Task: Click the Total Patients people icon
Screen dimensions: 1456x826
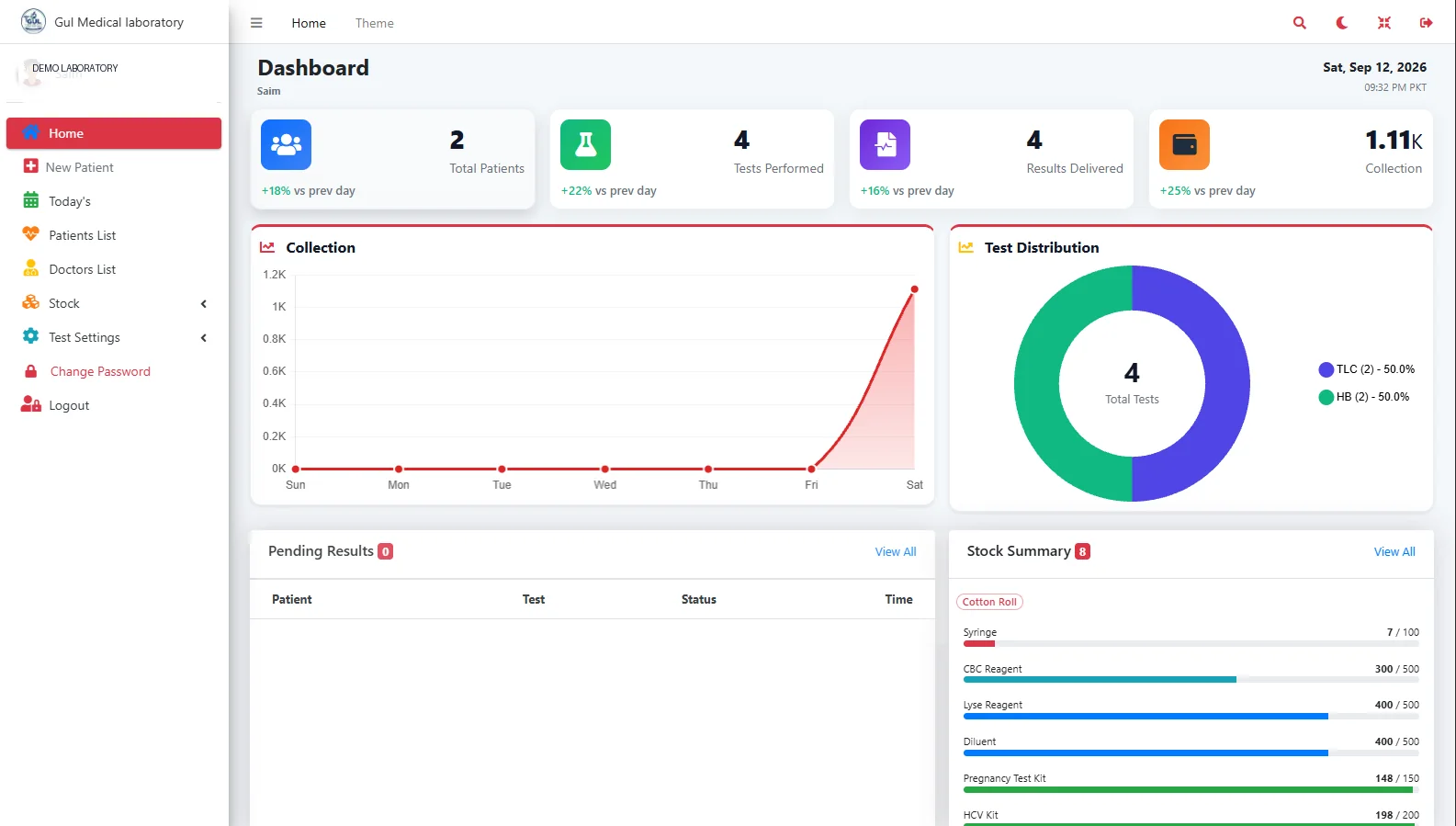Action: coord(286,144)
